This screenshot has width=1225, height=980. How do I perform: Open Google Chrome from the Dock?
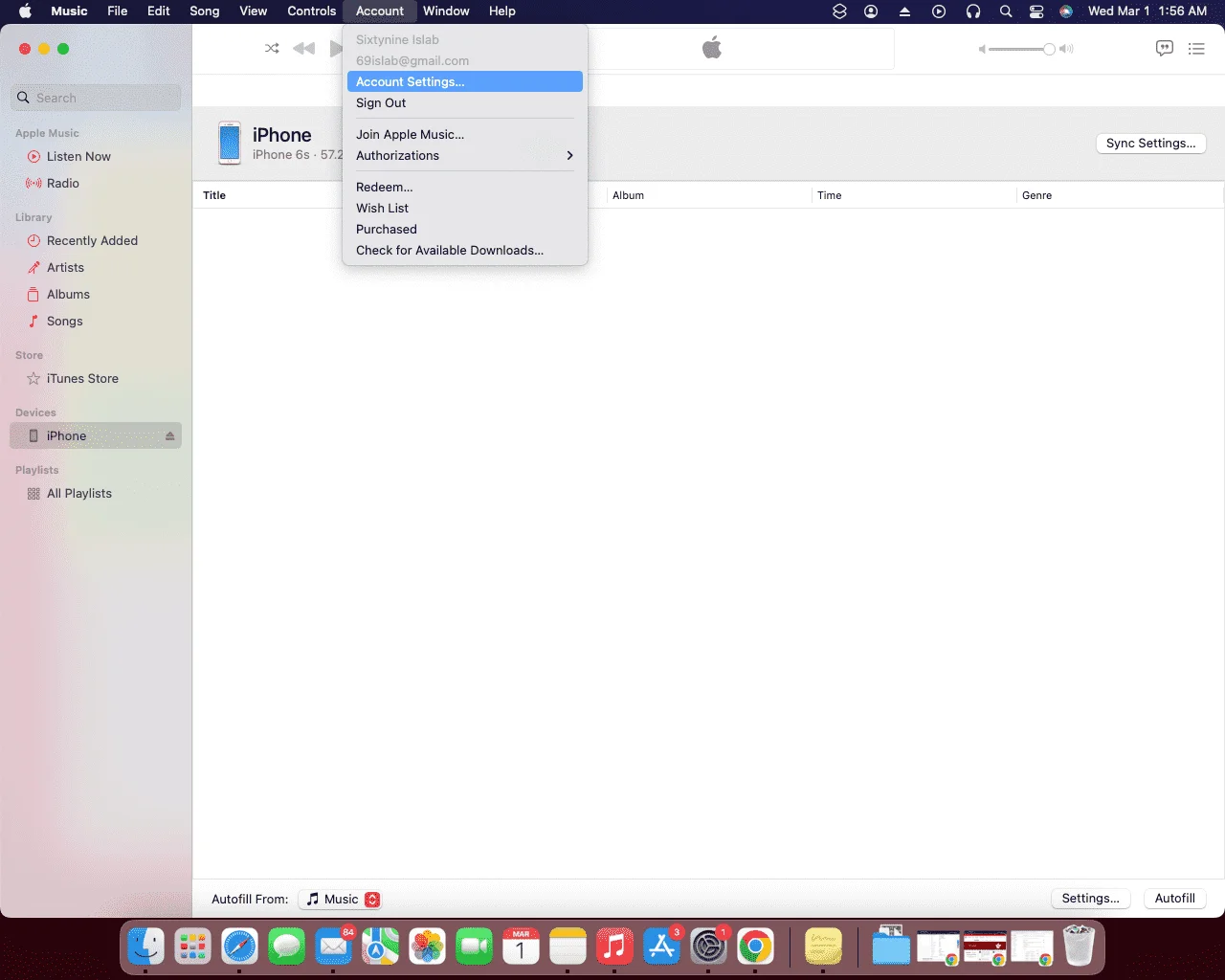tap(755, 947)
